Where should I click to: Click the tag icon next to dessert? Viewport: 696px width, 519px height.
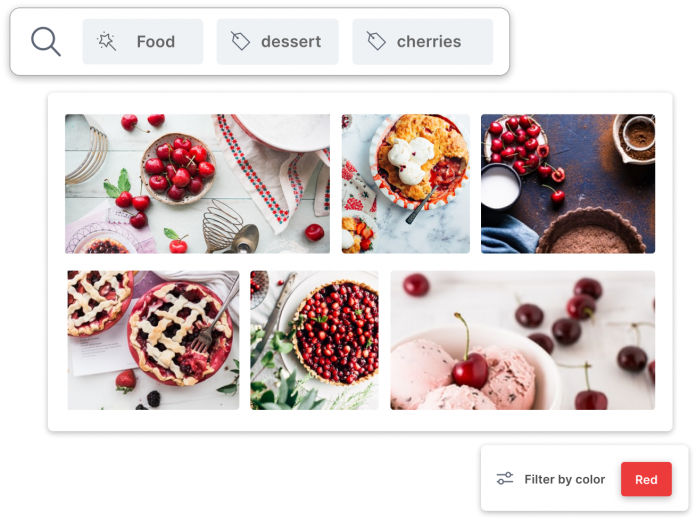(x=240, y=41)
